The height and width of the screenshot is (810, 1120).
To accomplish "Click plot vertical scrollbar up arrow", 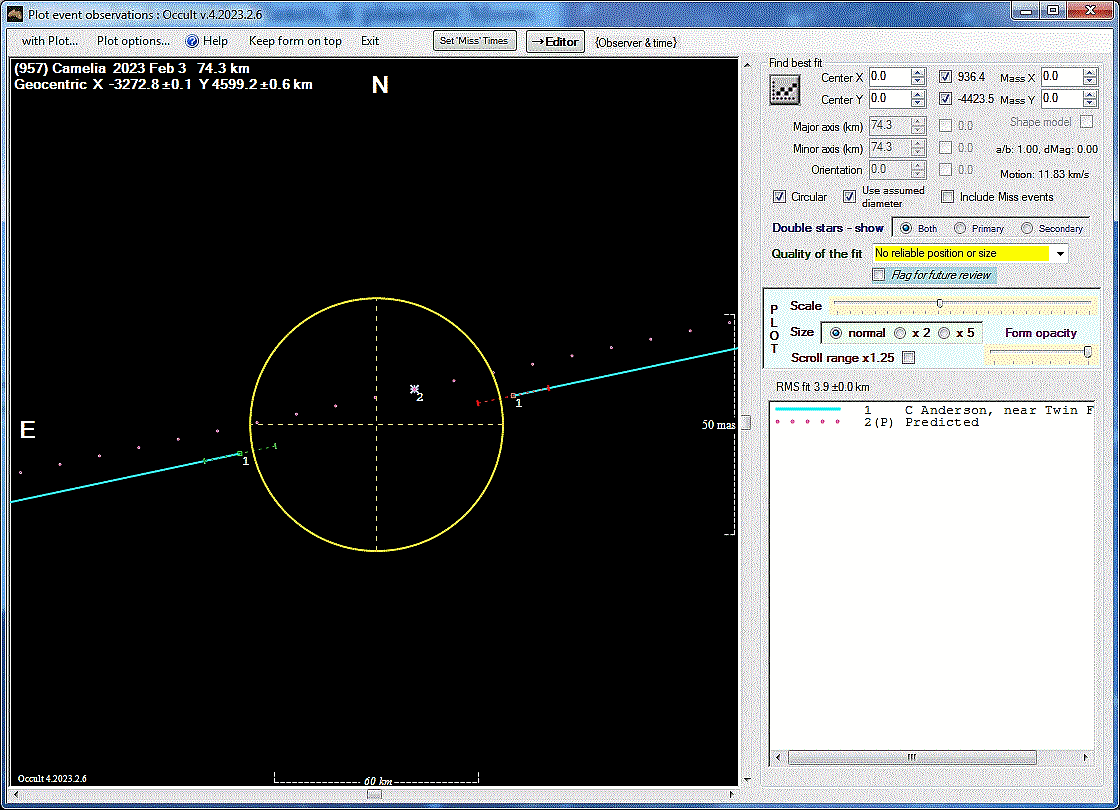I will (746, 65).
